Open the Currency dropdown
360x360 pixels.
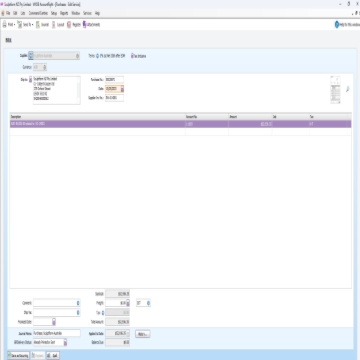(45, 67)
